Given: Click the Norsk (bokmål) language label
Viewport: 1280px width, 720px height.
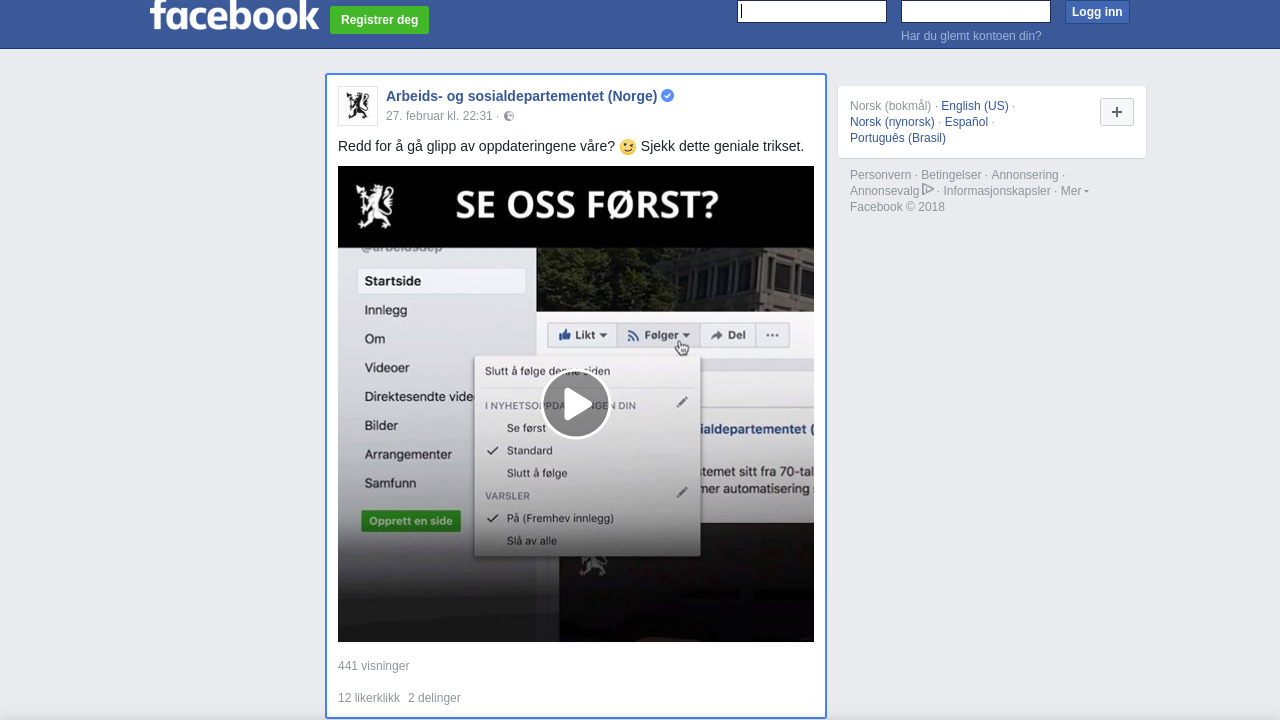Looking at the screenshot, I should click(x=890, y=106).
